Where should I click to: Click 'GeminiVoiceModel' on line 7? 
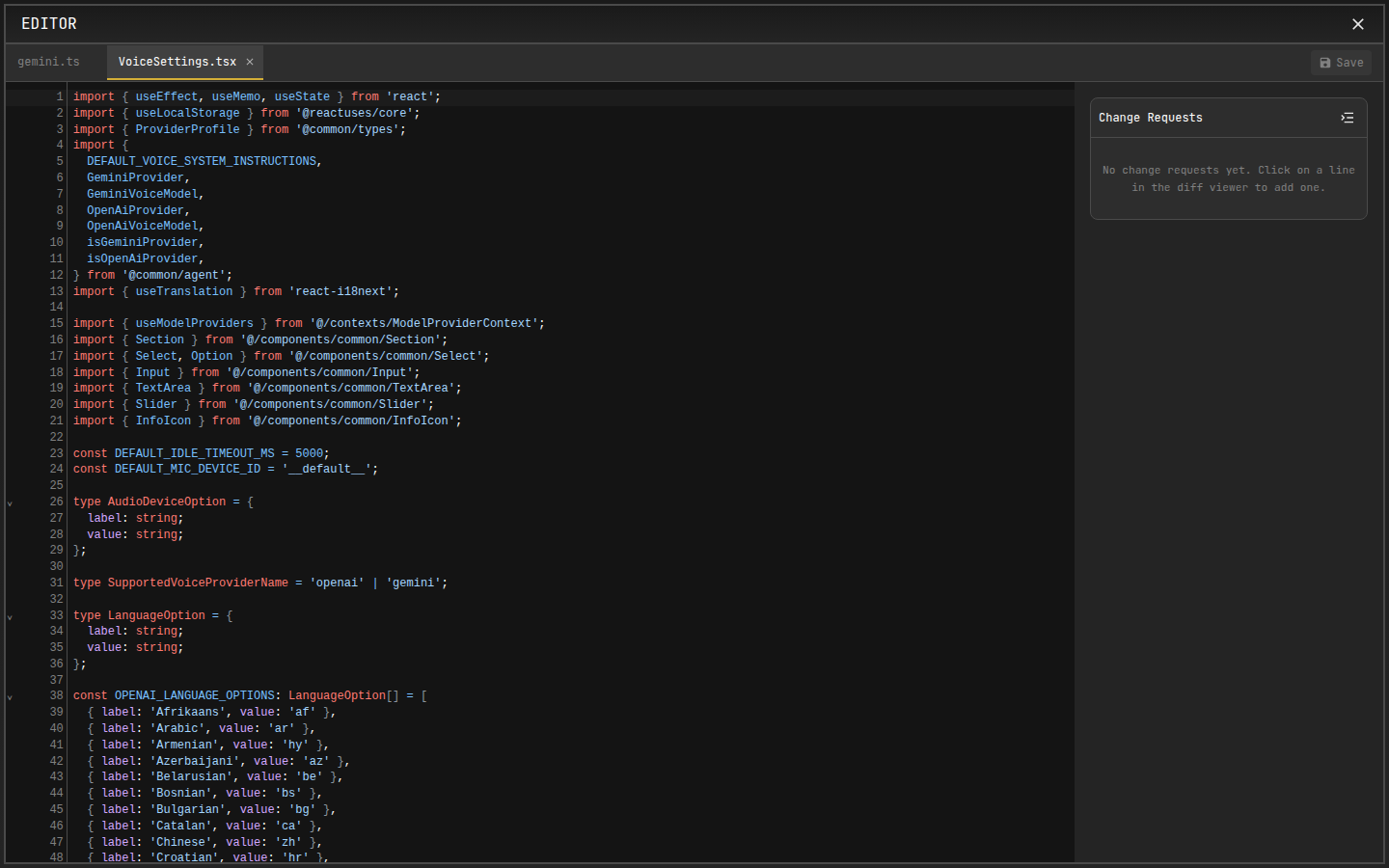[143, 195]
